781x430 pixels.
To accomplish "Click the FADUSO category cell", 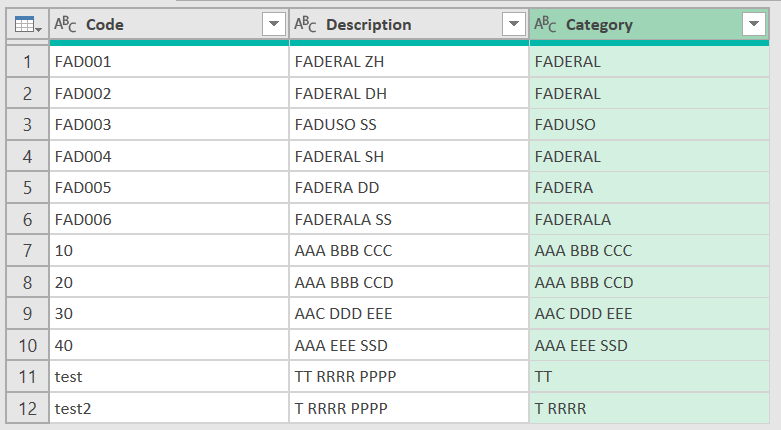I will [649, 125].
